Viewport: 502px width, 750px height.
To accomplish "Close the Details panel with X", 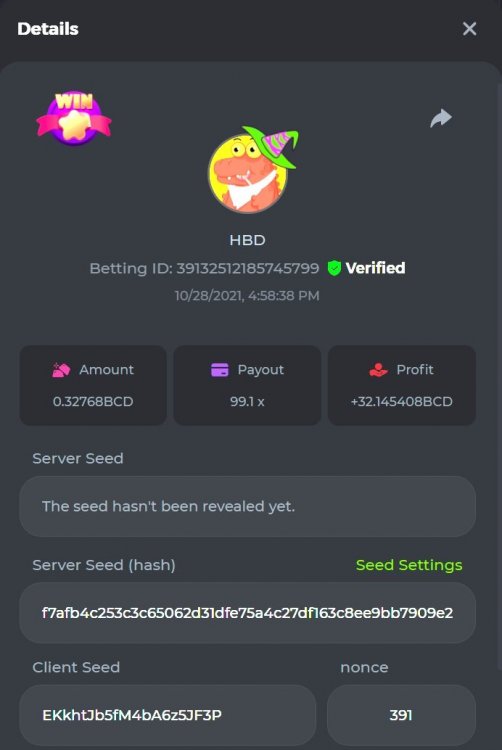I will tap(469, 29).
